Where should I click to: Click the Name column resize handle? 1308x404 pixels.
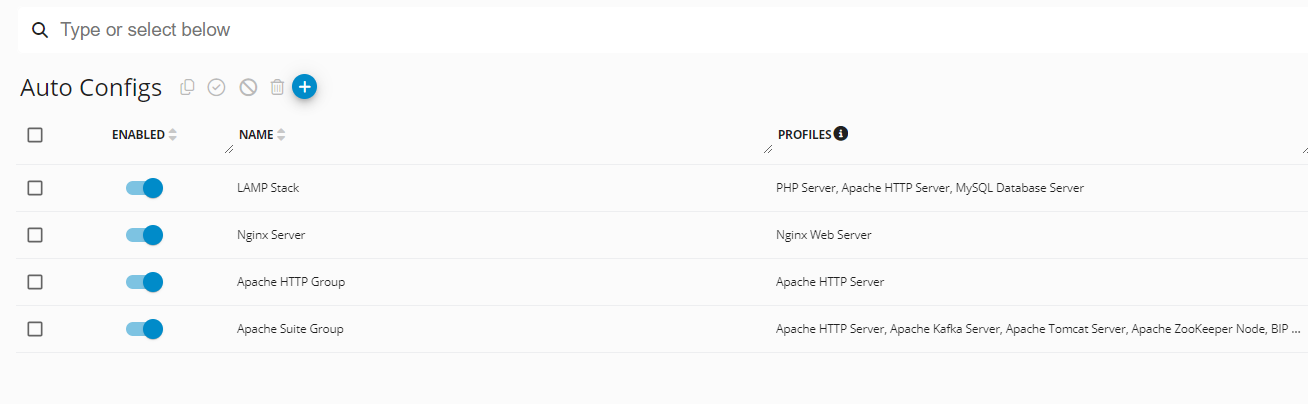(767, 149)
